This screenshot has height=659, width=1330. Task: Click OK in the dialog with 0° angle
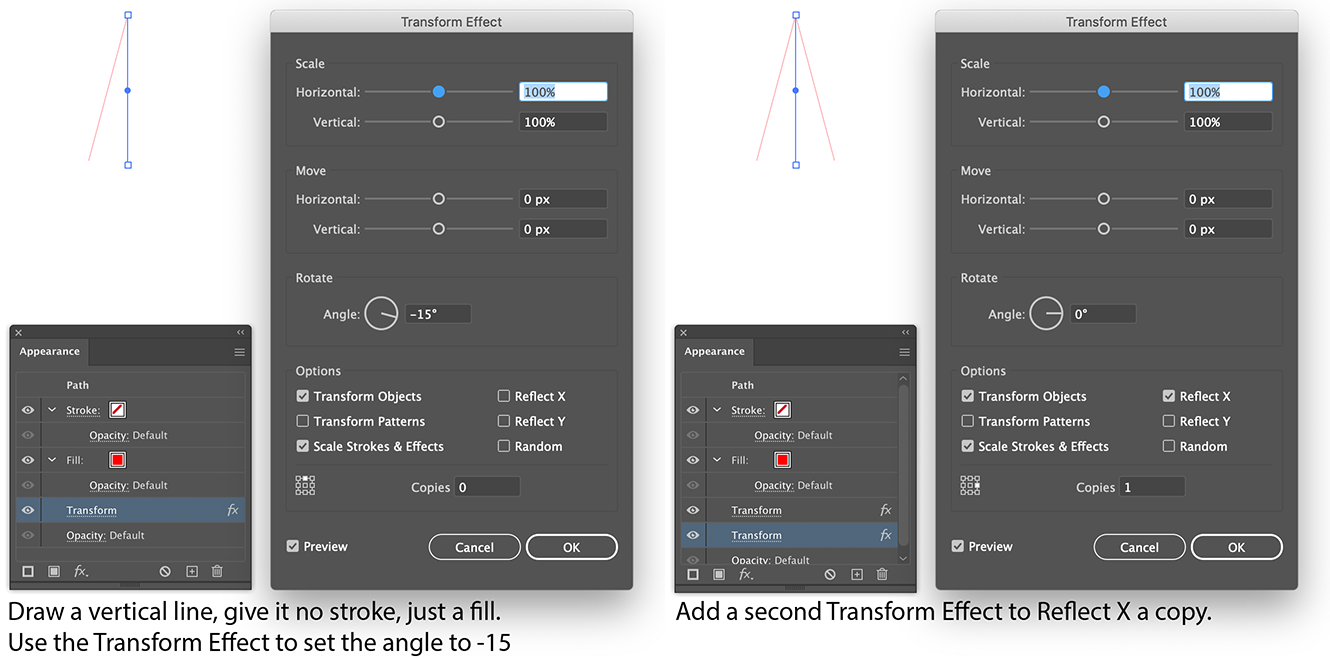pos(1237,547)
